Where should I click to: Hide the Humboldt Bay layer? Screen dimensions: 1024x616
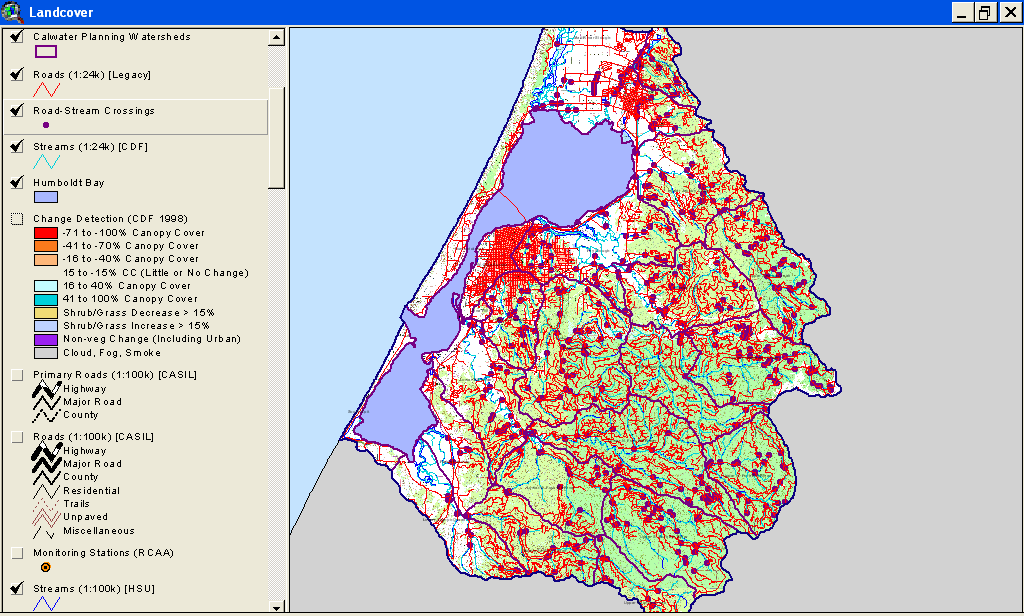coord(17,183)
